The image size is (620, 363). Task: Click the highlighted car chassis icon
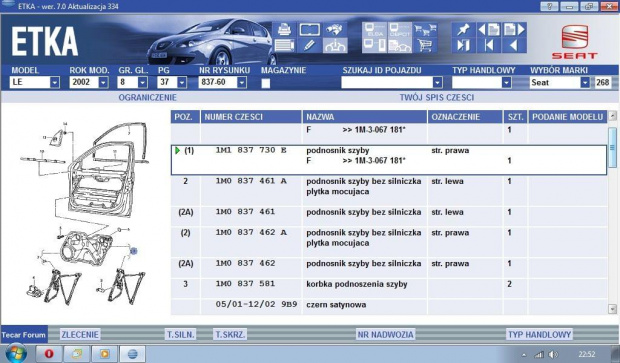coord(335,45)
